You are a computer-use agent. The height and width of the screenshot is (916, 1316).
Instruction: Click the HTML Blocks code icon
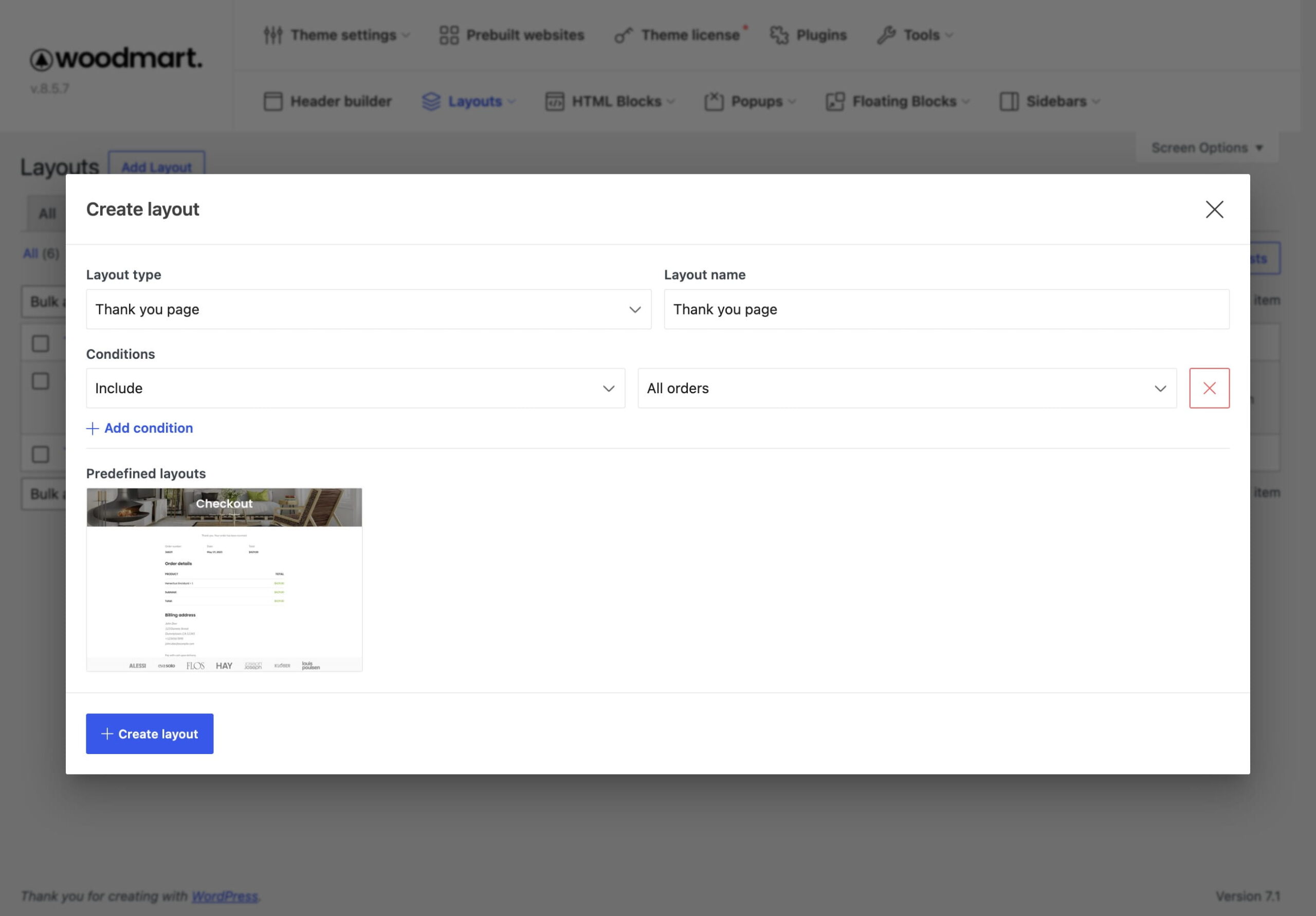[554, 101]
